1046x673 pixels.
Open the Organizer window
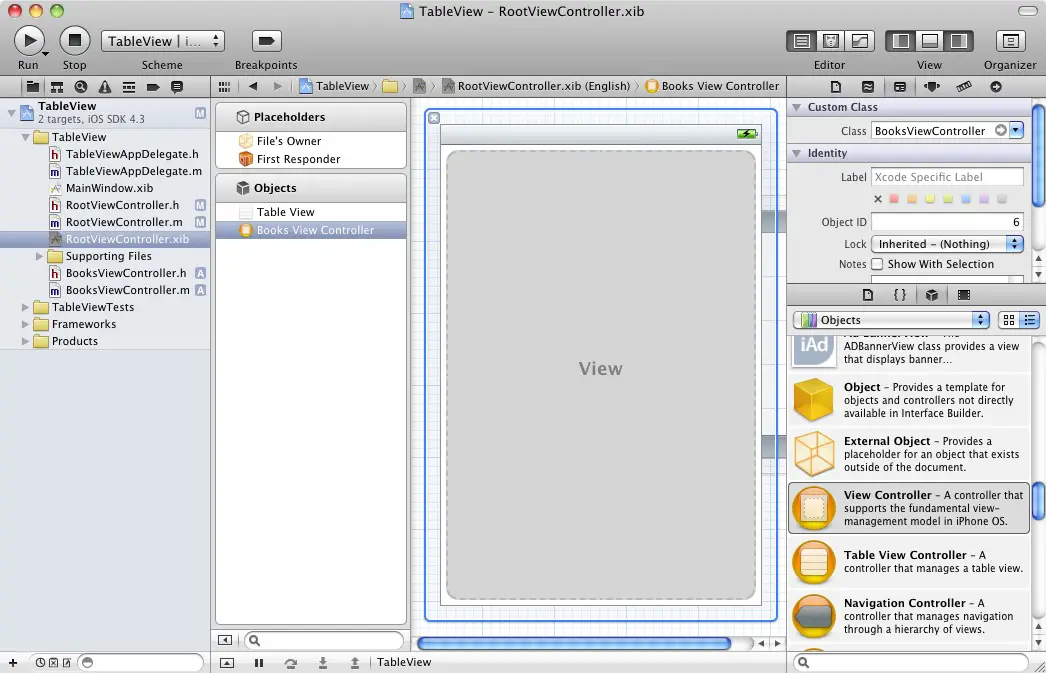(1010, 41)
